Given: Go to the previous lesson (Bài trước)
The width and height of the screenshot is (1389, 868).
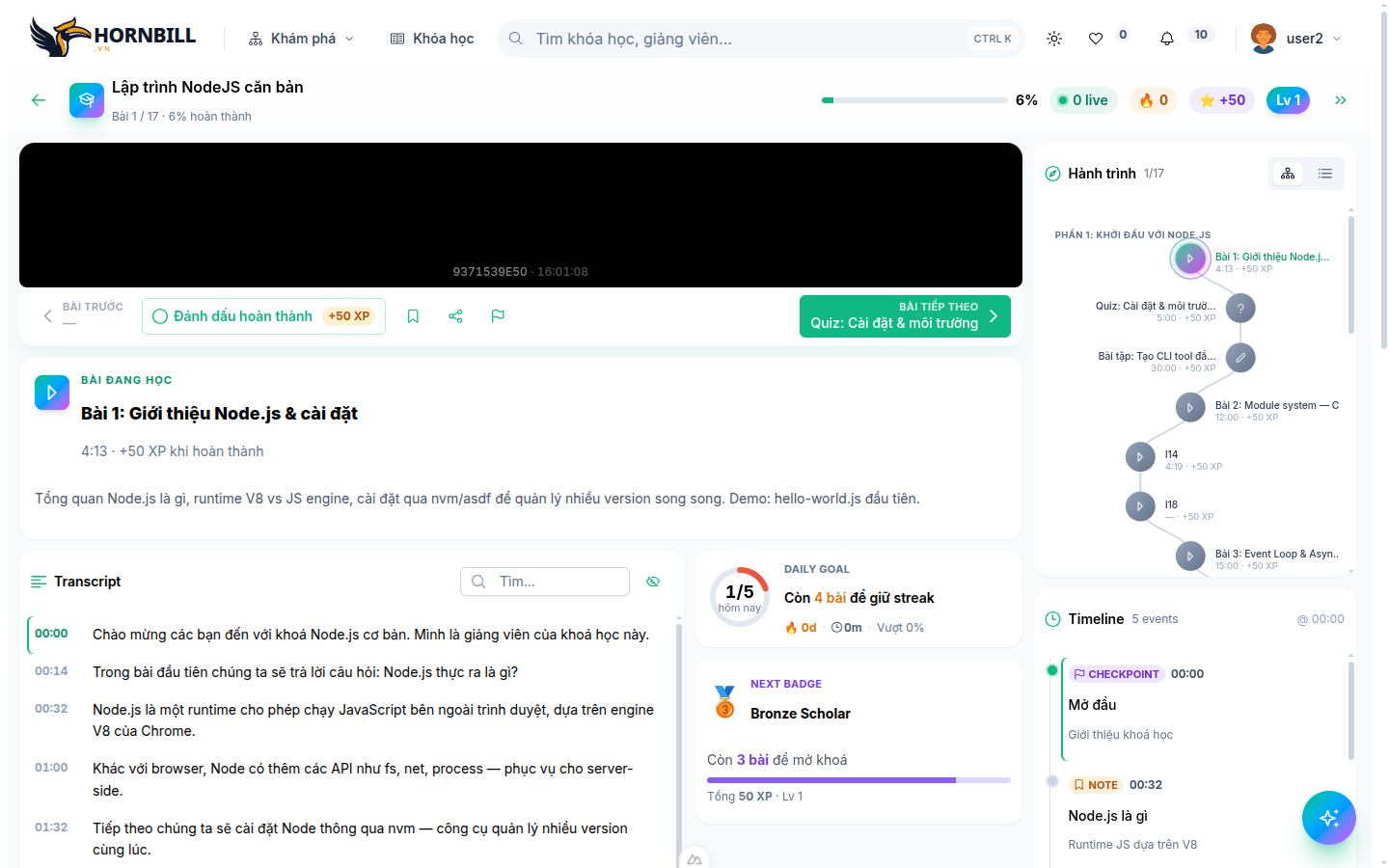Looking at the screenshot, I should [83, 315].
